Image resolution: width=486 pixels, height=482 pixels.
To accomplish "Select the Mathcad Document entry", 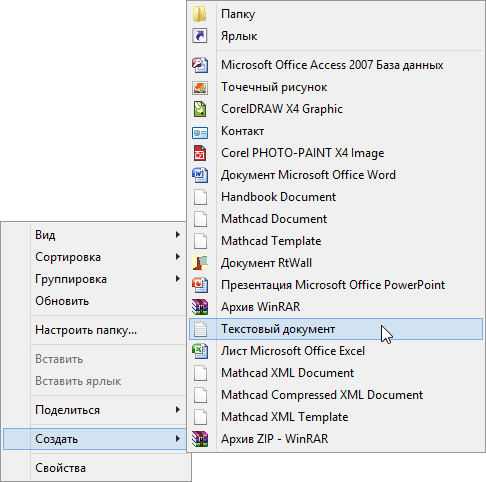I will pos(336,219).
